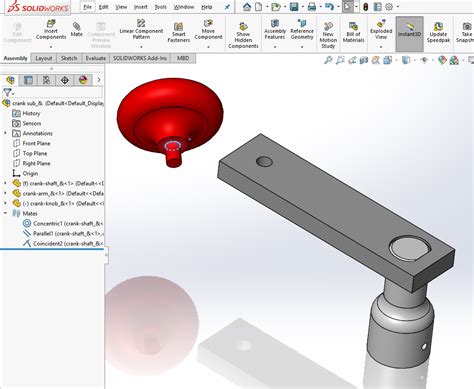474x389 pixels.
Task: Click the Open folder icon
Action: (275, 7)
